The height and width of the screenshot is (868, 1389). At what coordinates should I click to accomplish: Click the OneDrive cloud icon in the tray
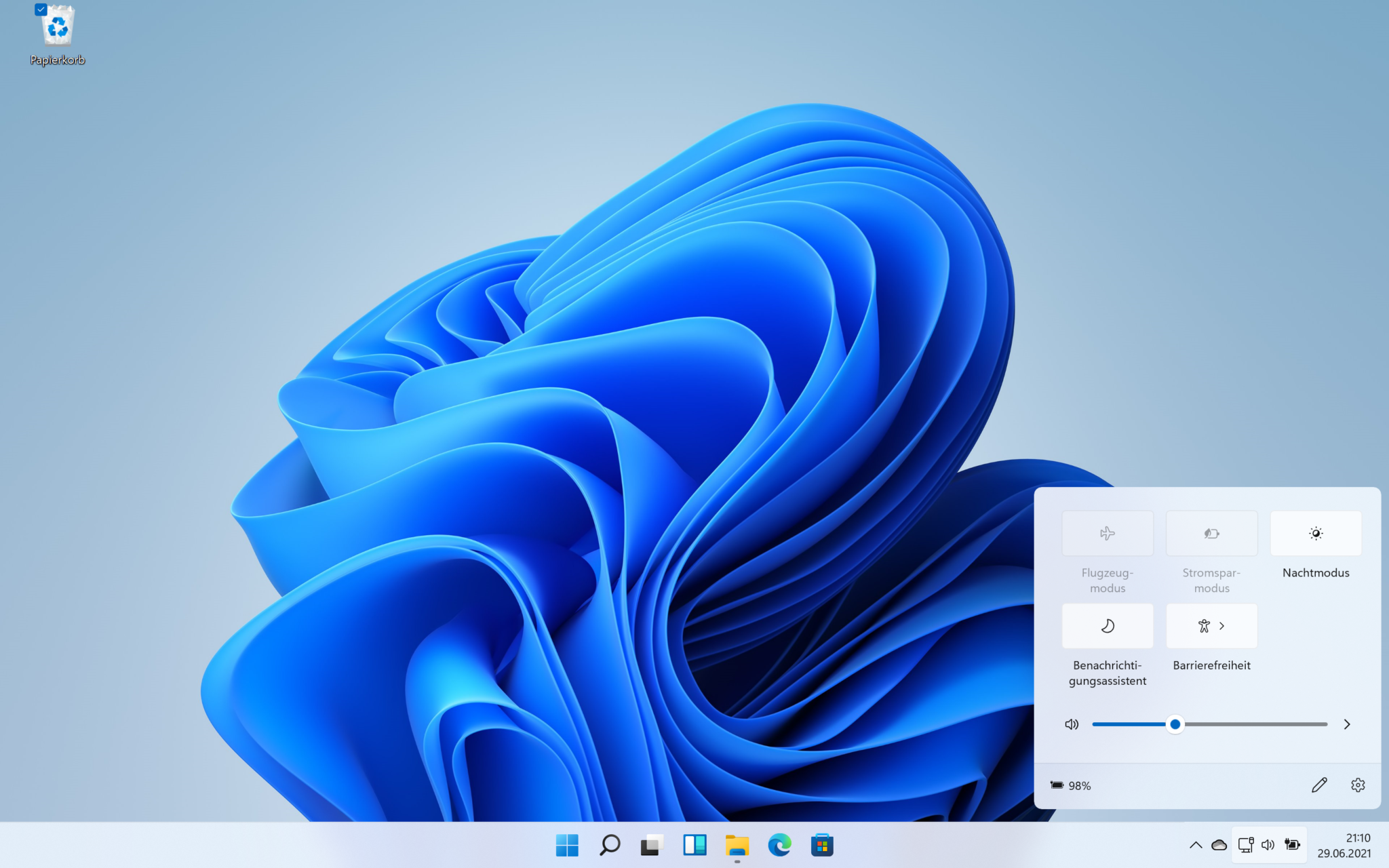[1219, 845]
